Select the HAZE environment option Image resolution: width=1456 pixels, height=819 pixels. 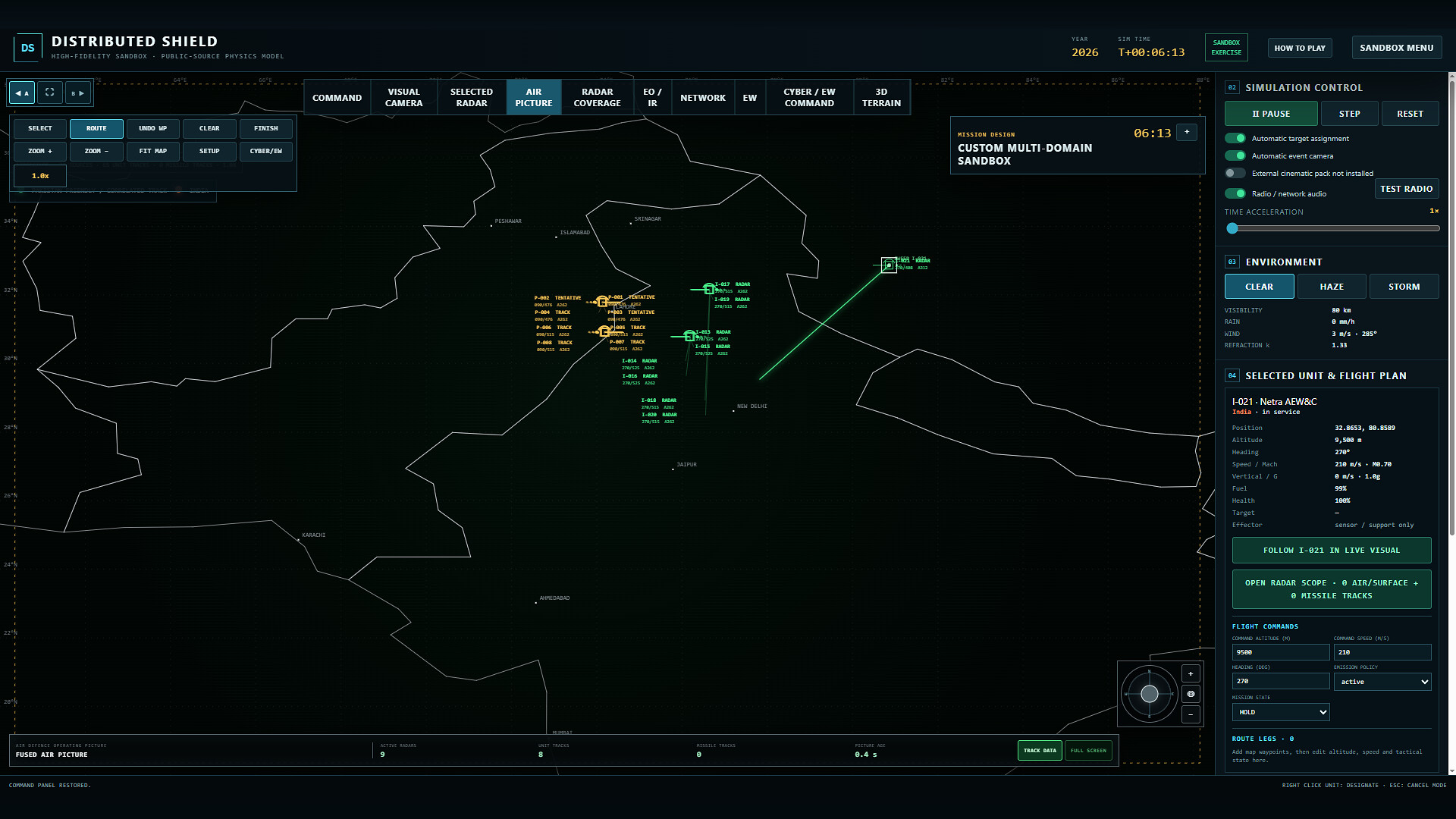pos(1332,287)
